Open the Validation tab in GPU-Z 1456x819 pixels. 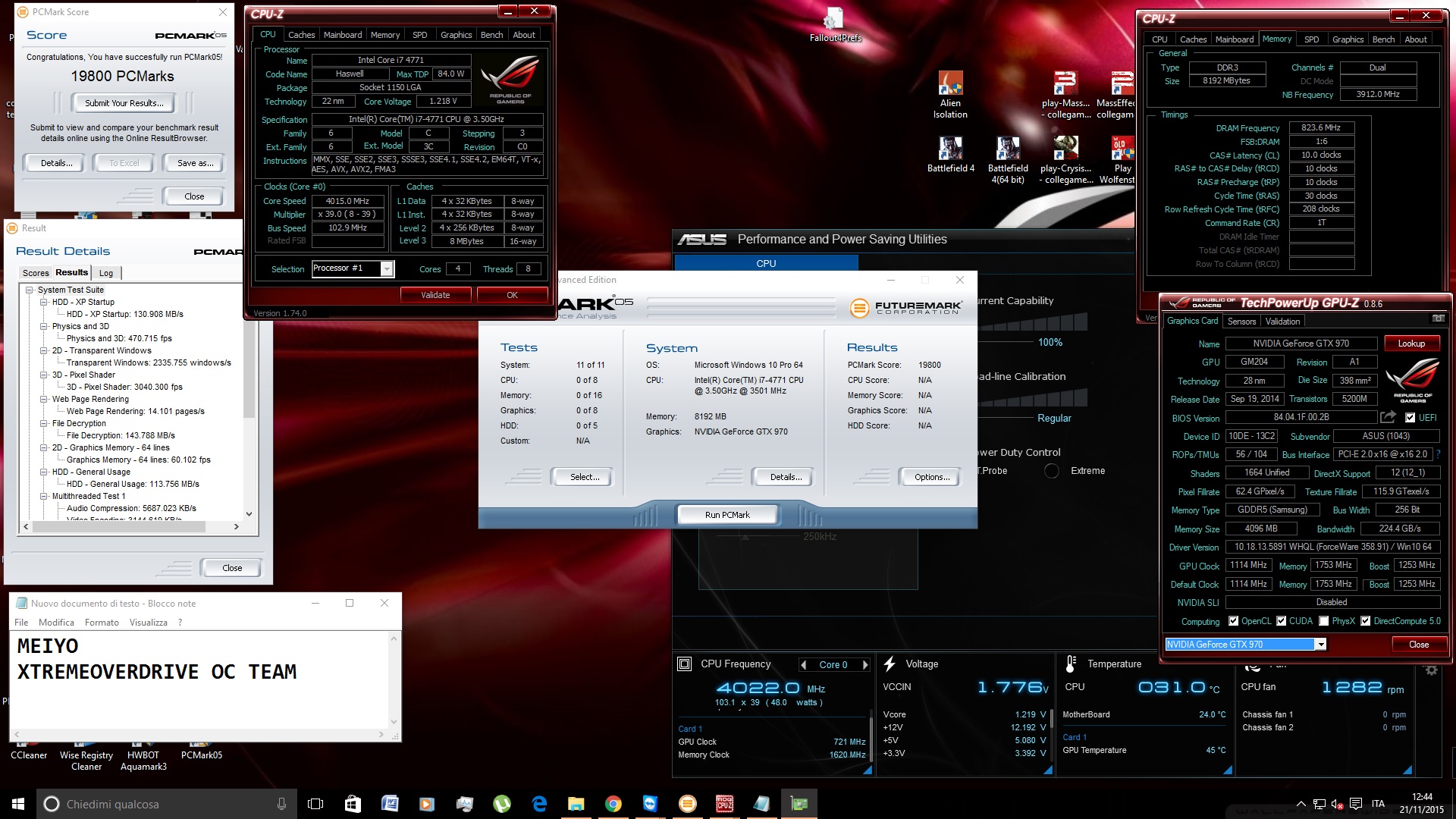[1282, 322]
